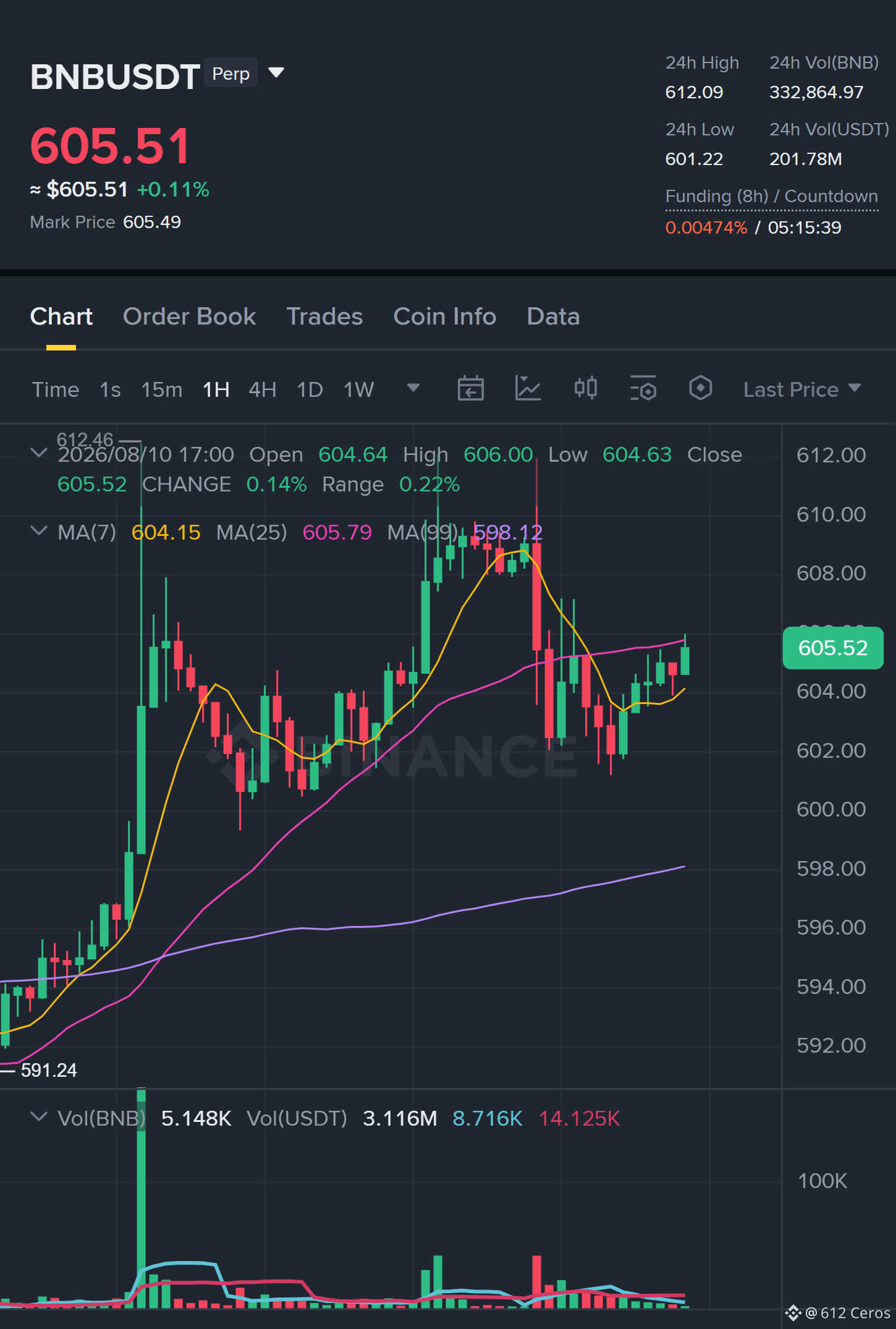Click the 600.00 price axis label
This screenshot has height=1329, width=896.
point(831,809)
